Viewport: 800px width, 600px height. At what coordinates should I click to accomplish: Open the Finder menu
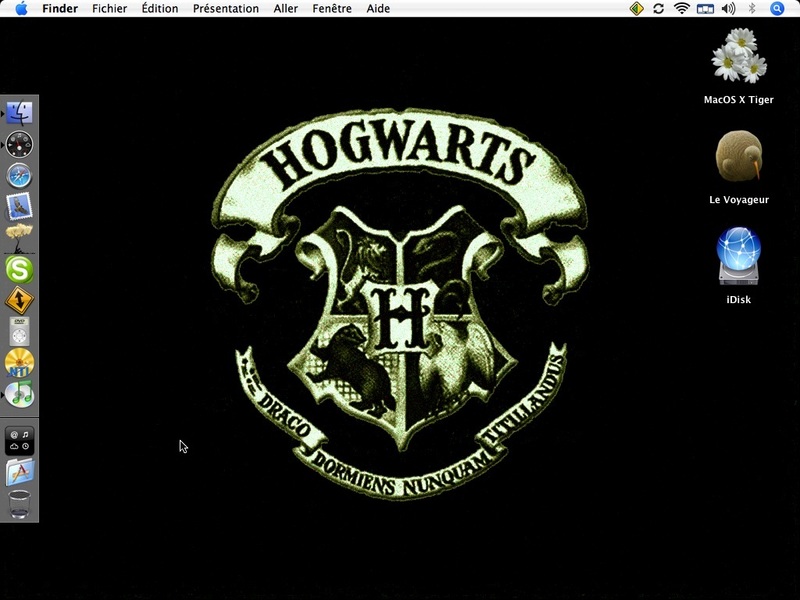click(x=60, y=9)
